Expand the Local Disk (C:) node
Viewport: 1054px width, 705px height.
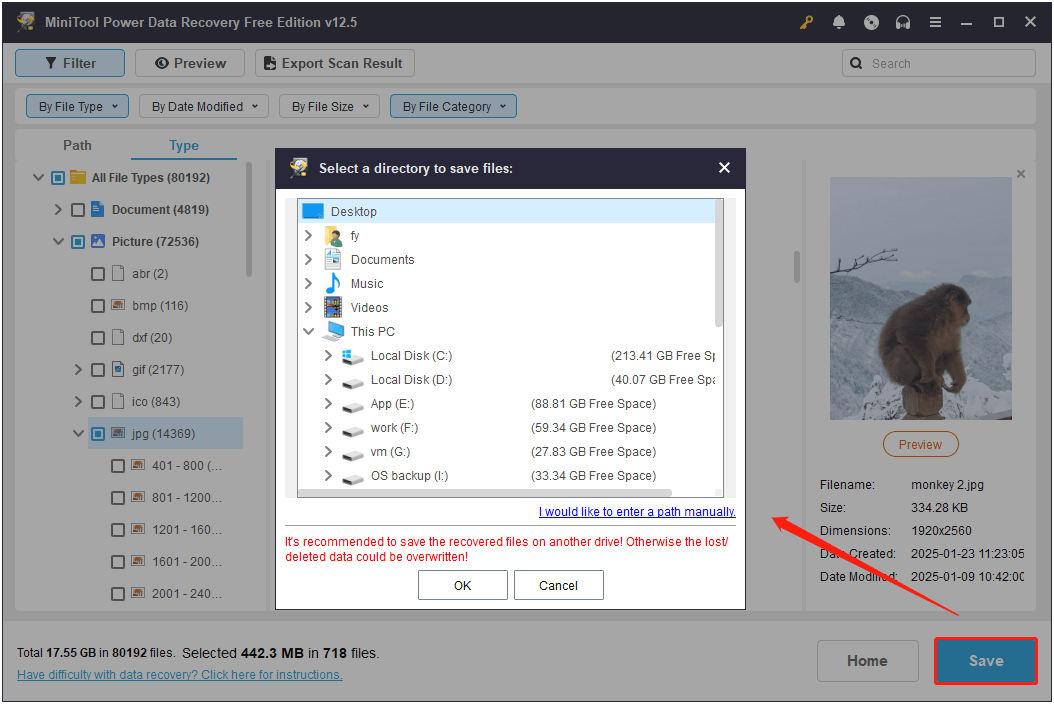328,355
